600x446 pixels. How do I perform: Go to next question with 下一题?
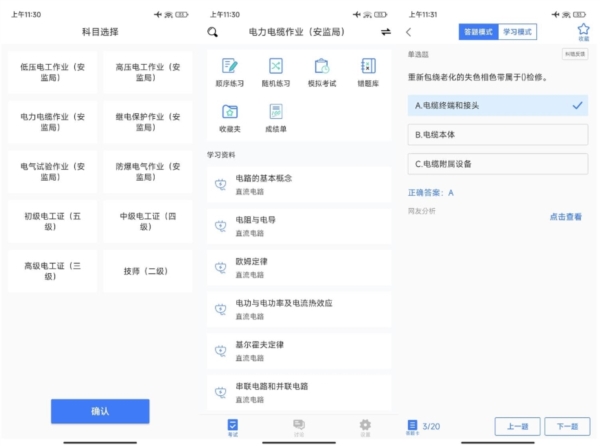tap(567, 426)
